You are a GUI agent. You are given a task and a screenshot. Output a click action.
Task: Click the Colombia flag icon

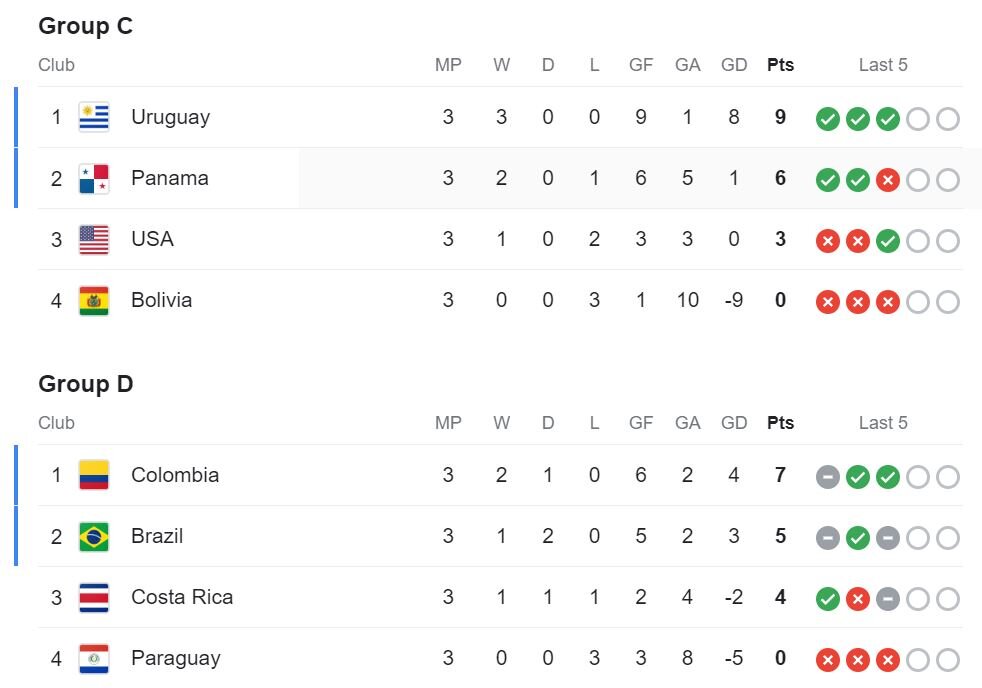click(x=94, y=475)
